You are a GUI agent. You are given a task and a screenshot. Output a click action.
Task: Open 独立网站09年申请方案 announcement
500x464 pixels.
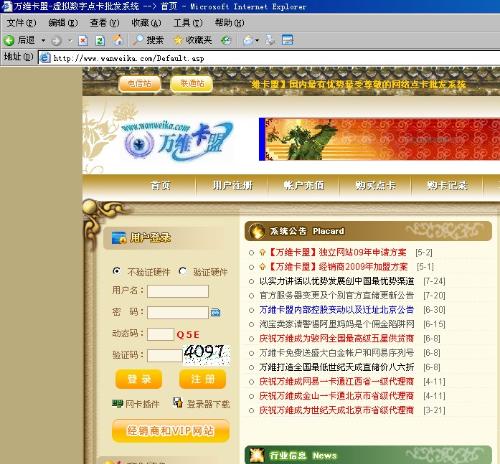pyautogui.click(x=337, y=252)
